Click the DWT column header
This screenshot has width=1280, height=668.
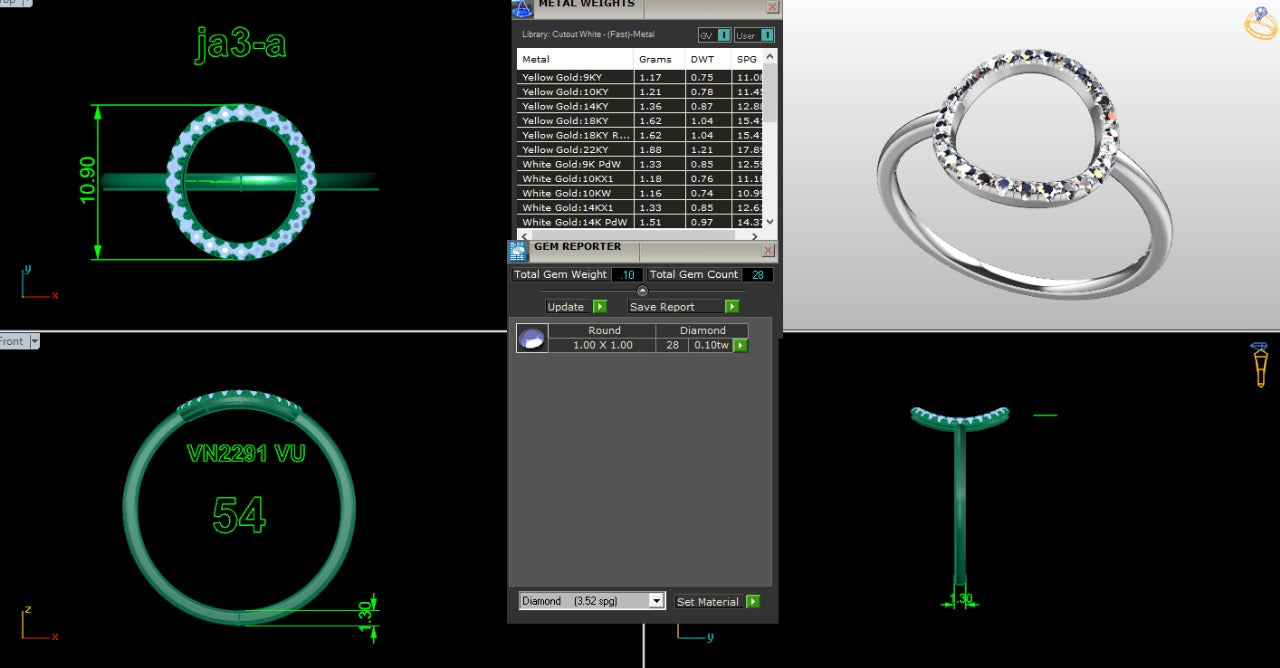[709, 59]
